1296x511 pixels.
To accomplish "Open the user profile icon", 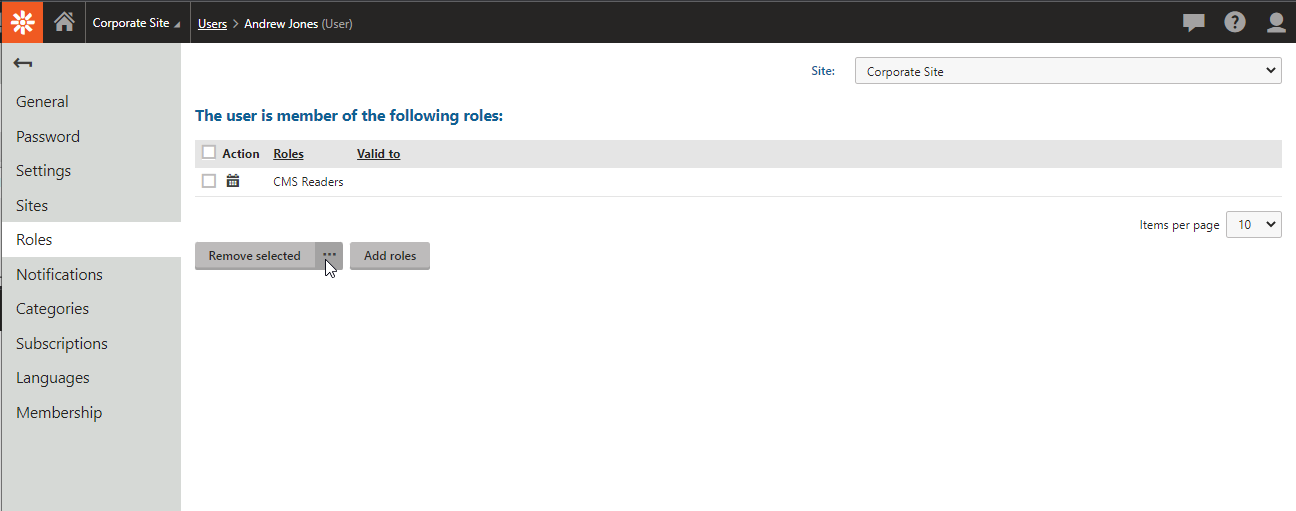I will pyautogui.click(x=1276, y=22).
